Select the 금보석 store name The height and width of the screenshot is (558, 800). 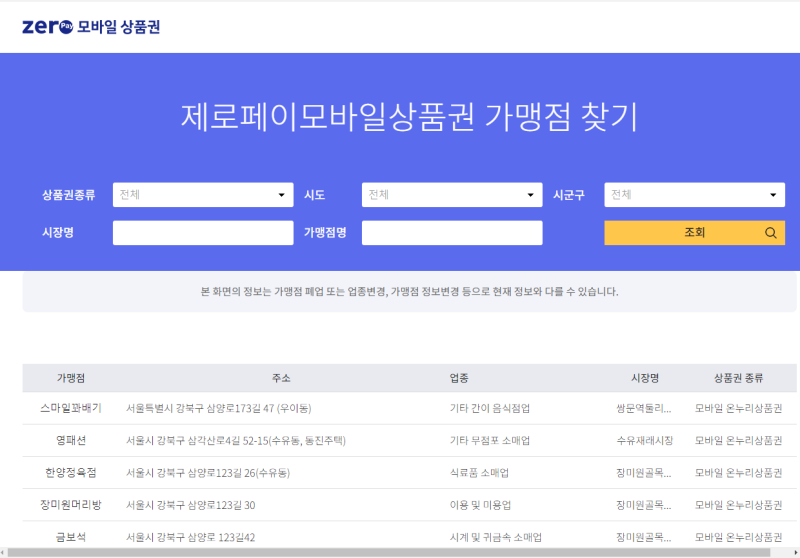pos(71,537)
